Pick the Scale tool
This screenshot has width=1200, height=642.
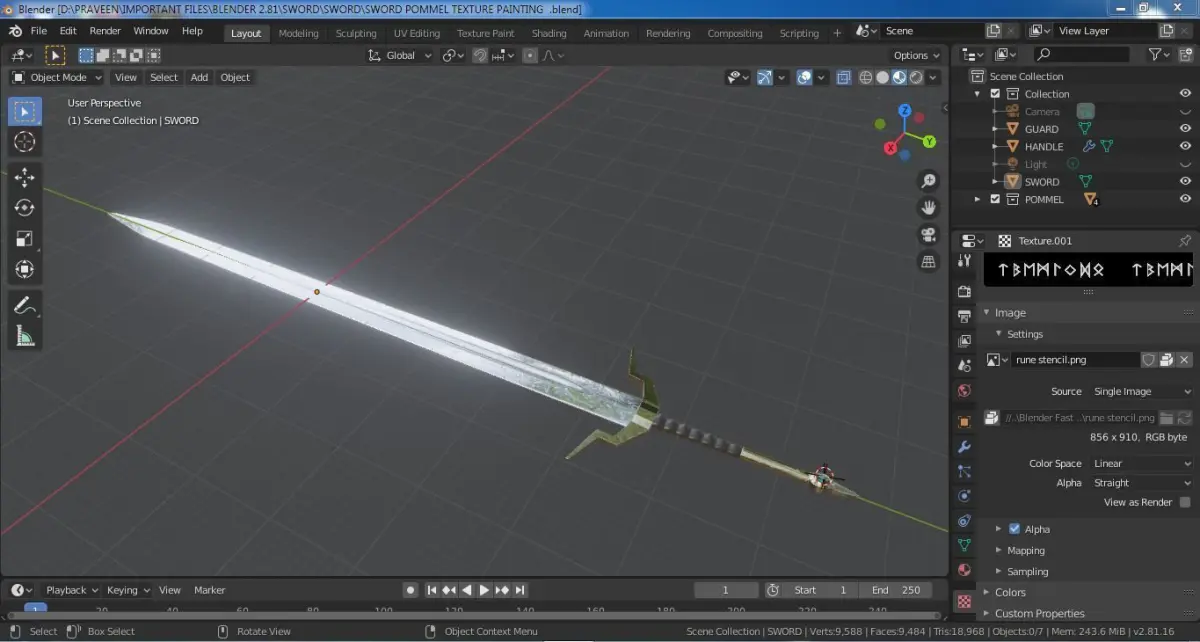25,239
